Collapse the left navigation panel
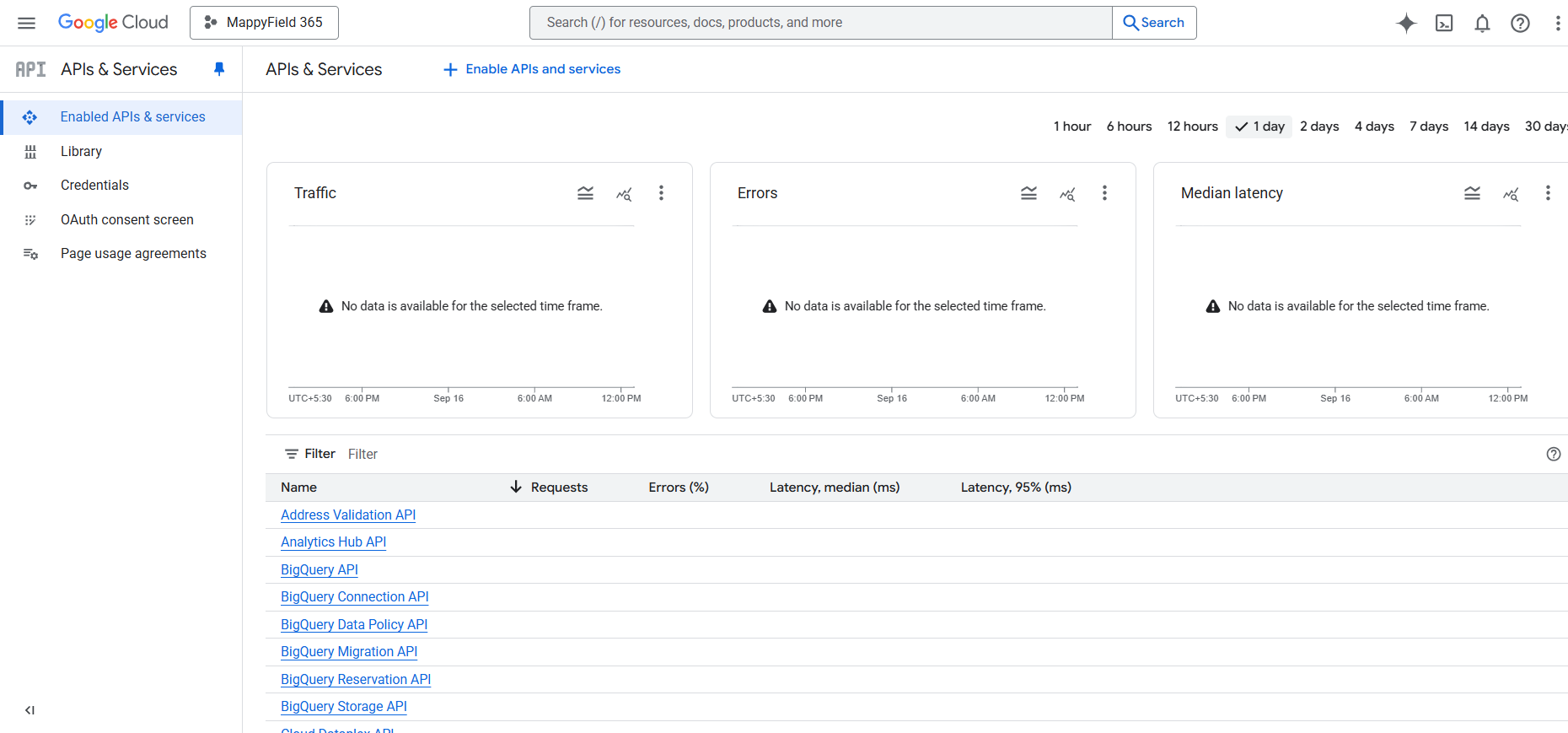 30,710
